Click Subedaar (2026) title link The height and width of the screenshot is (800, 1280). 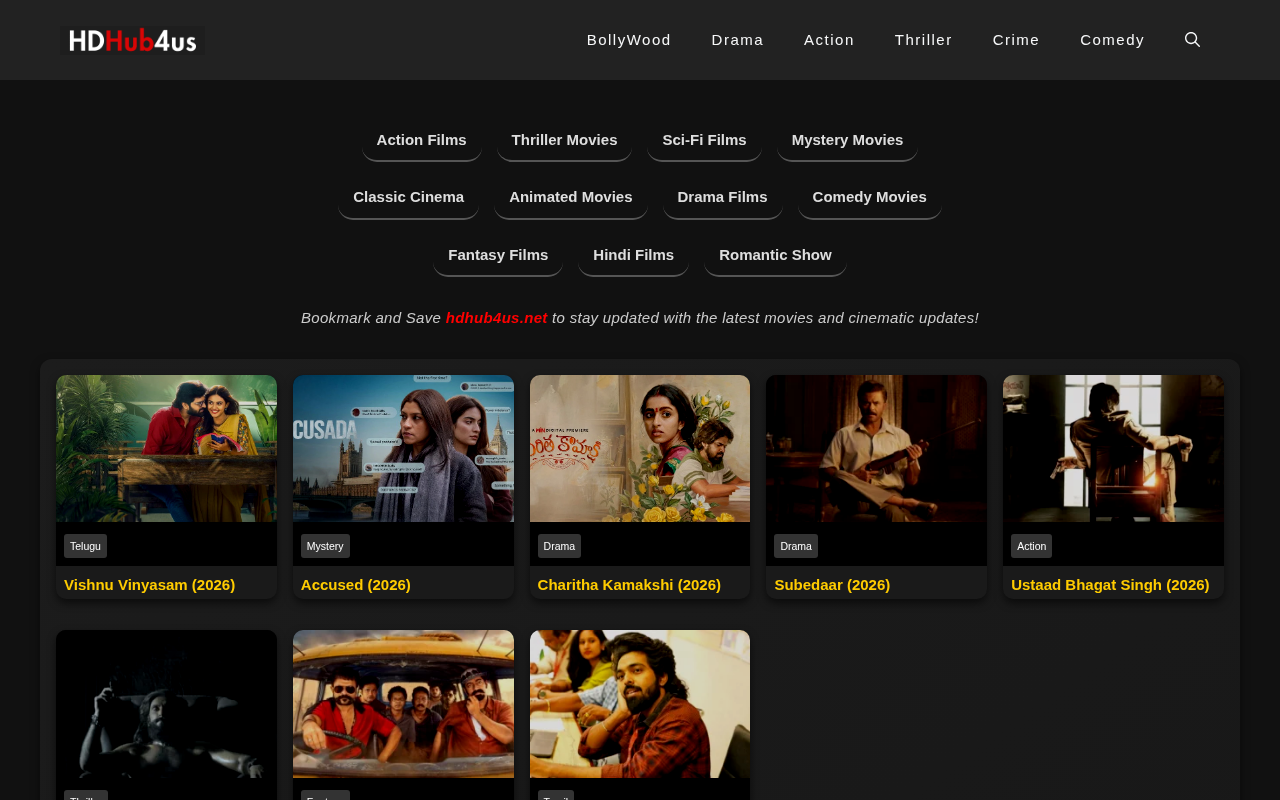click(x=832, y=585)
